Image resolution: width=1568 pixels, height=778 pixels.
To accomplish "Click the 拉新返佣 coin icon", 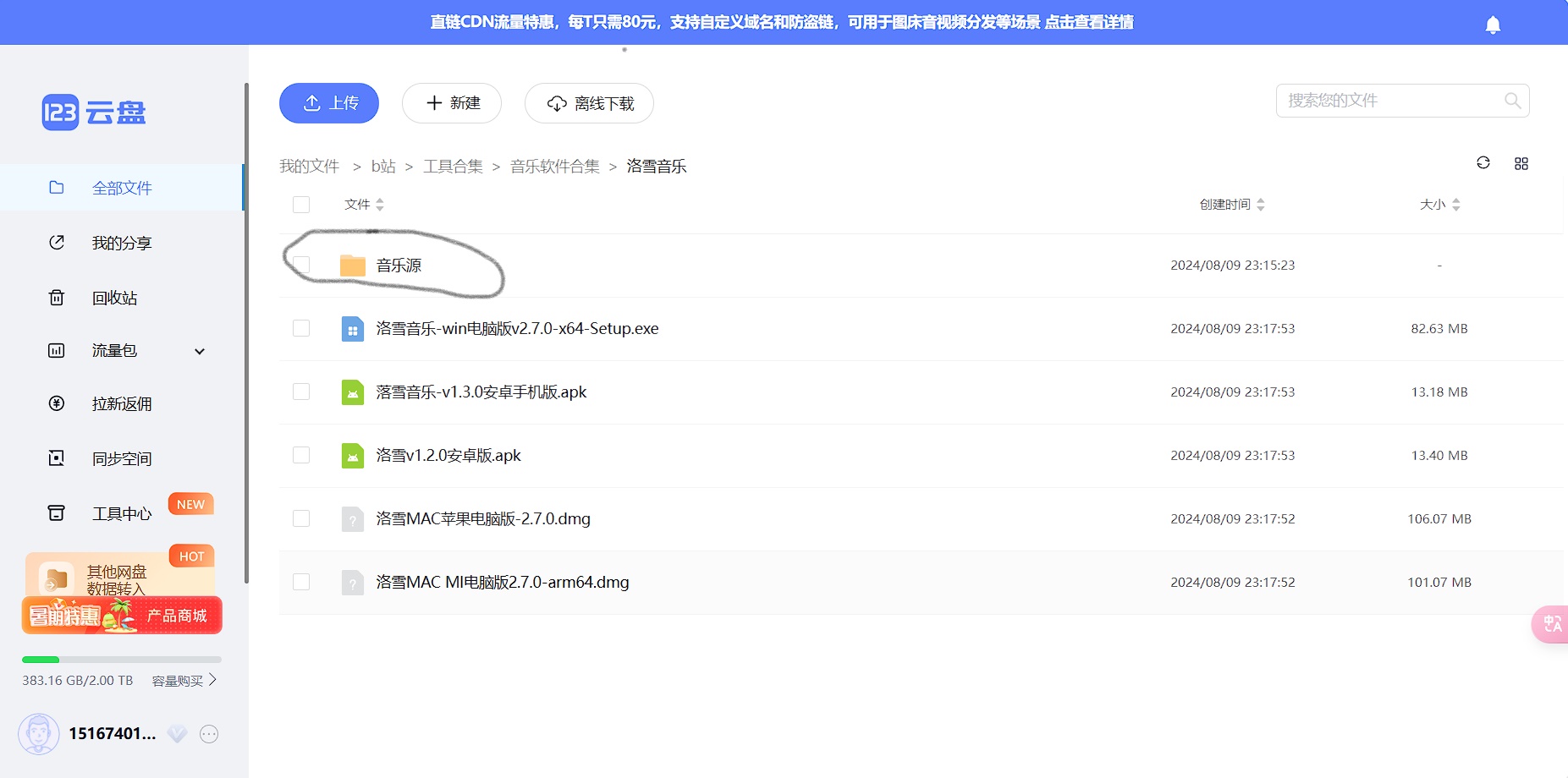I will click(57, 403).
